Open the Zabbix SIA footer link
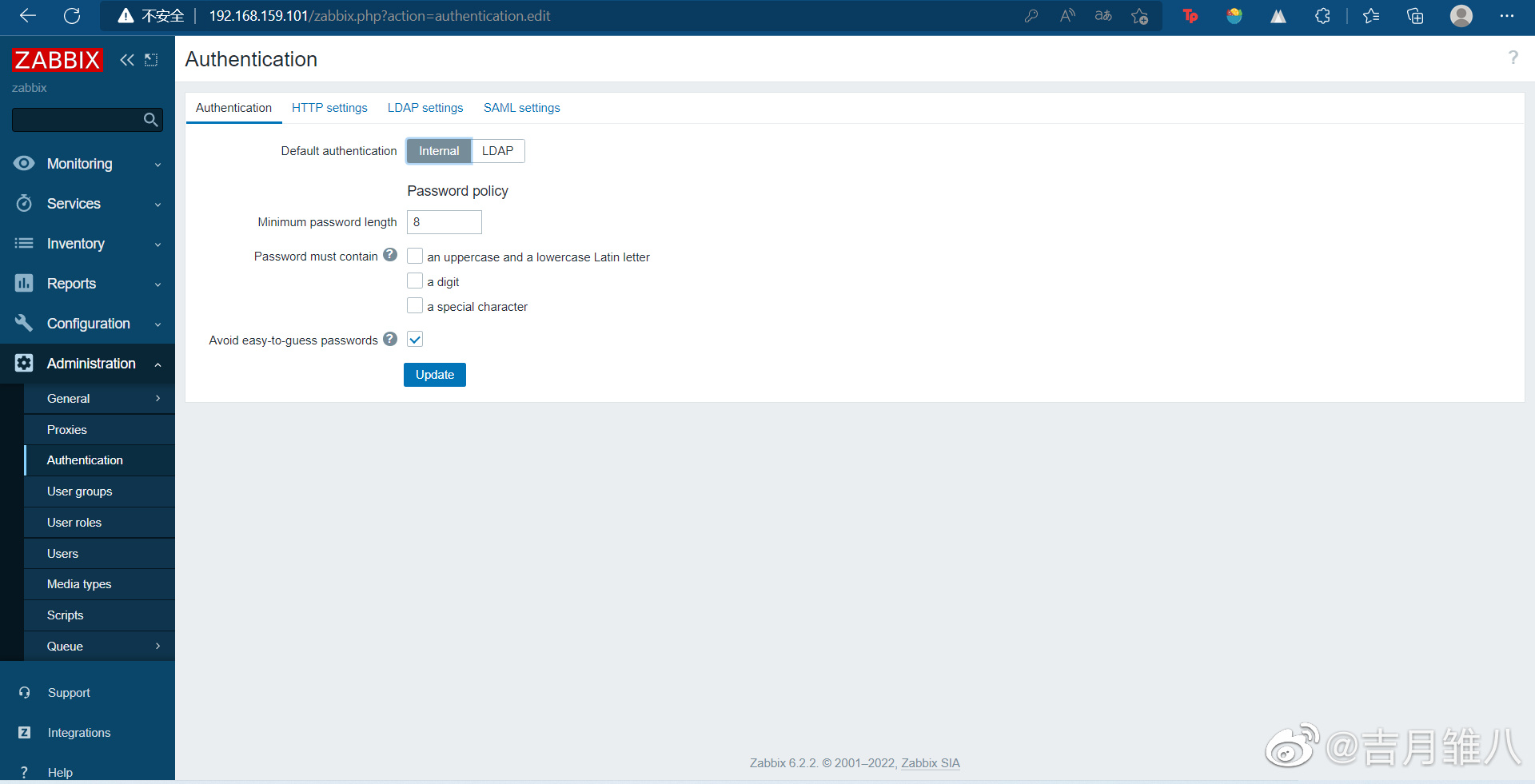Viewport: 1535px width, 784px height. coord(931,763)
